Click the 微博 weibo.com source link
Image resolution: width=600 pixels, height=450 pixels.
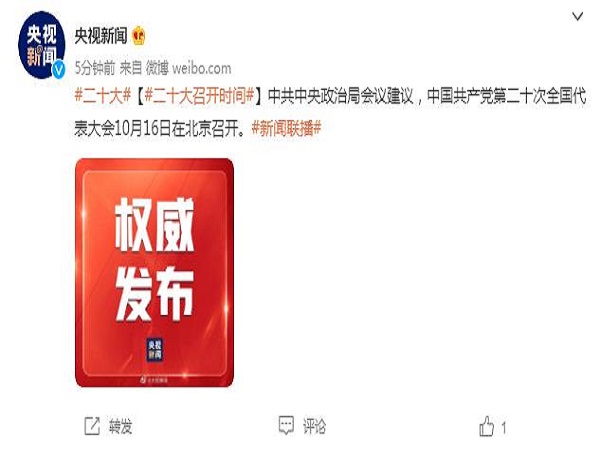coord(188,68)
